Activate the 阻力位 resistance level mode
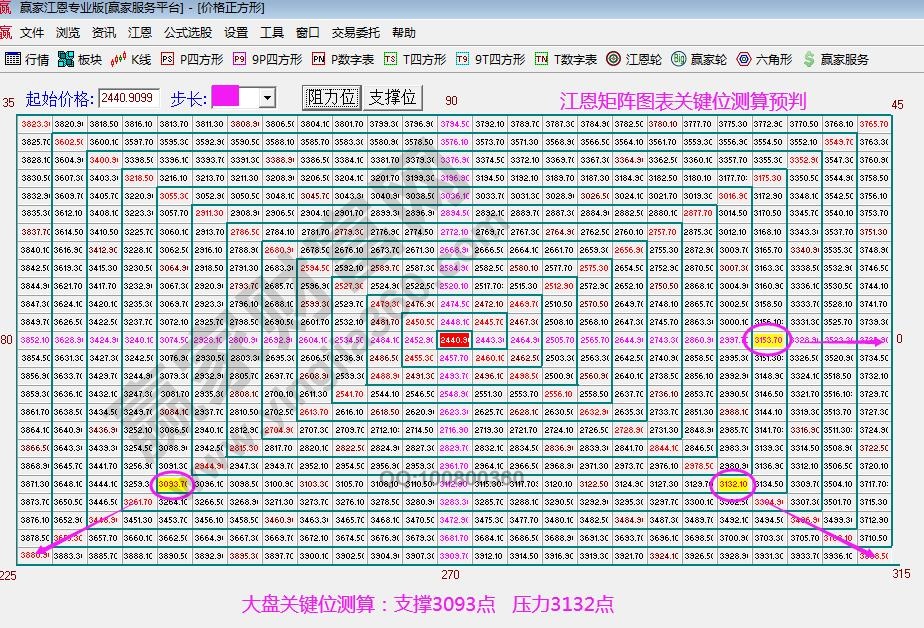 (330, 97)
